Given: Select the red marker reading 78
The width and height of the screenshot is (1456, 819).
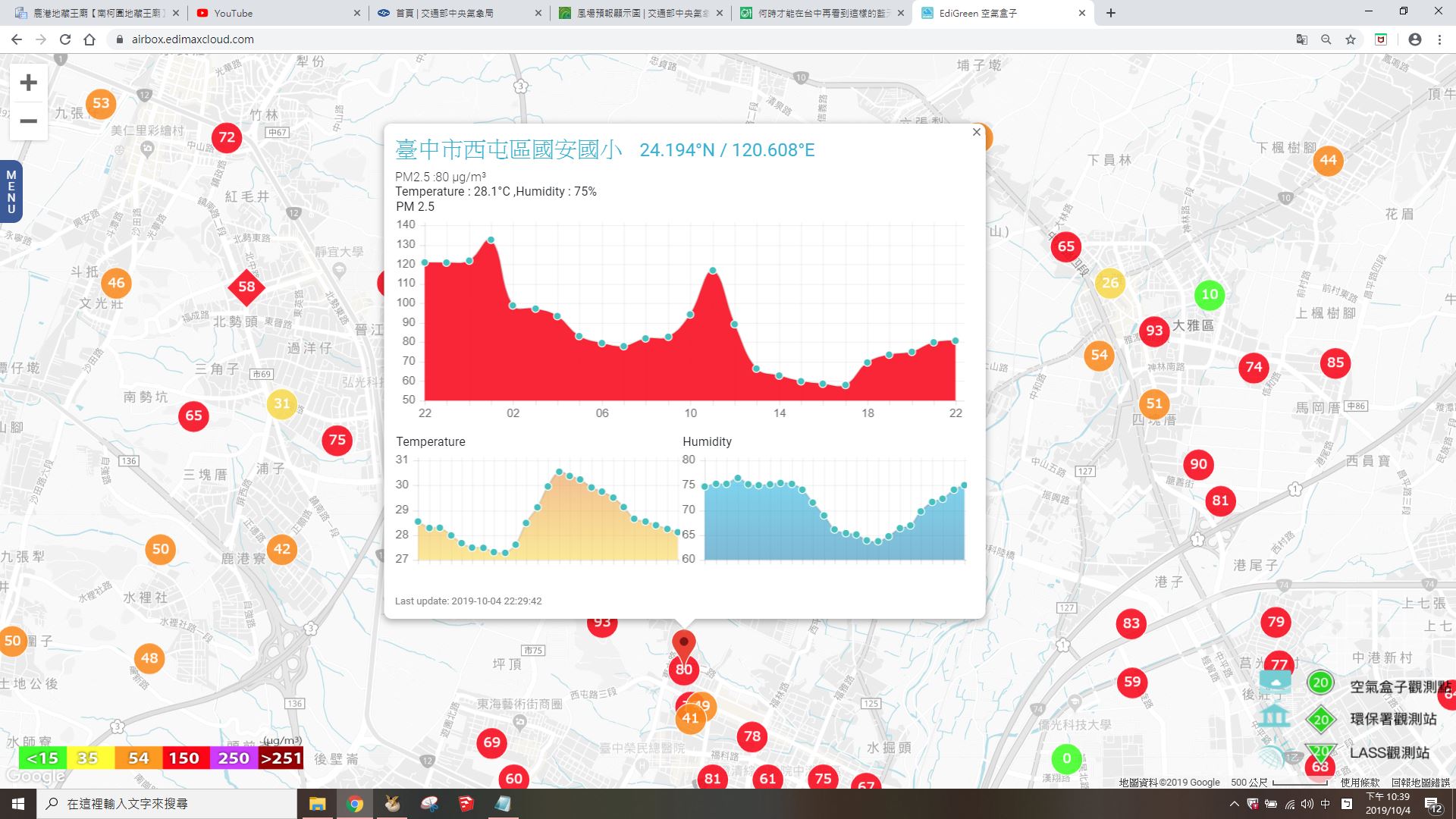Looking at the screenshot, I should click(x=752, y=736).
